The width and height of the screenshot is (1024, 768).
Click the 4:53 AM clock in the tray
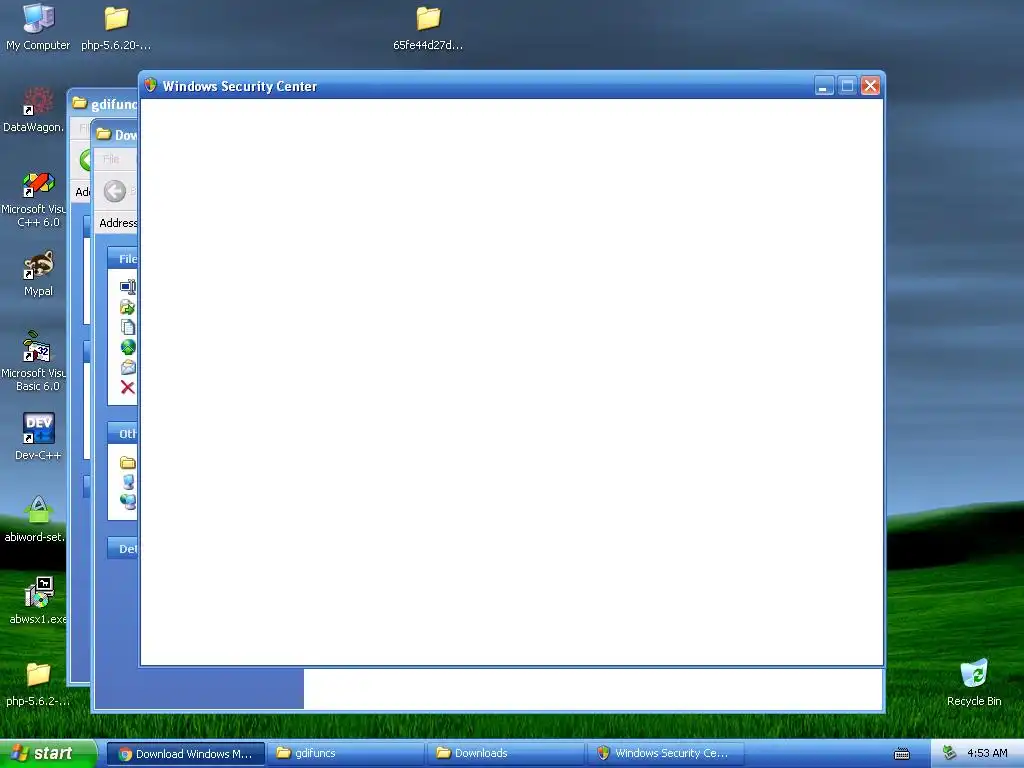987,753
